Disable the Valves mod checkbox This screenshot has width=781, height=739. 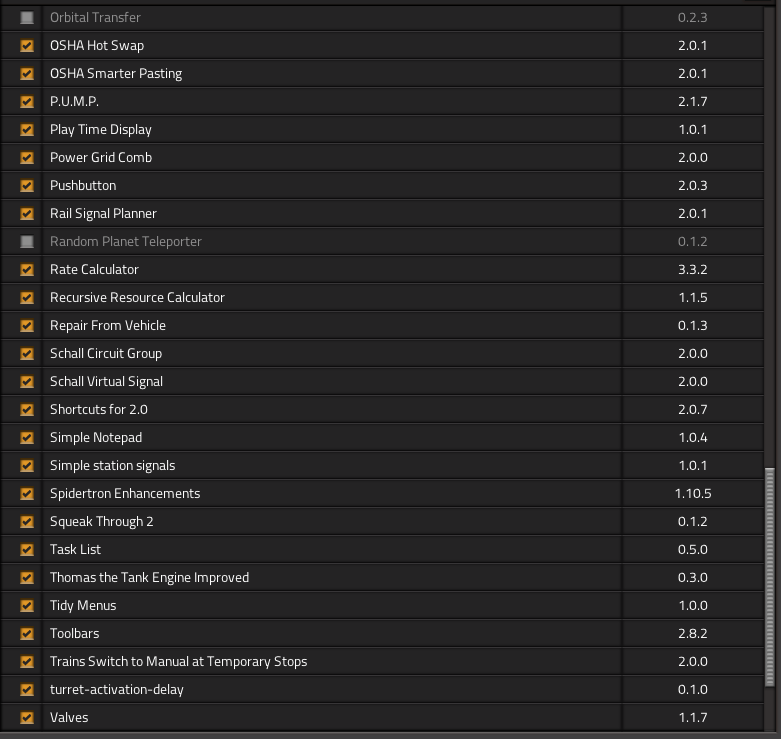(x=27, y=717)
